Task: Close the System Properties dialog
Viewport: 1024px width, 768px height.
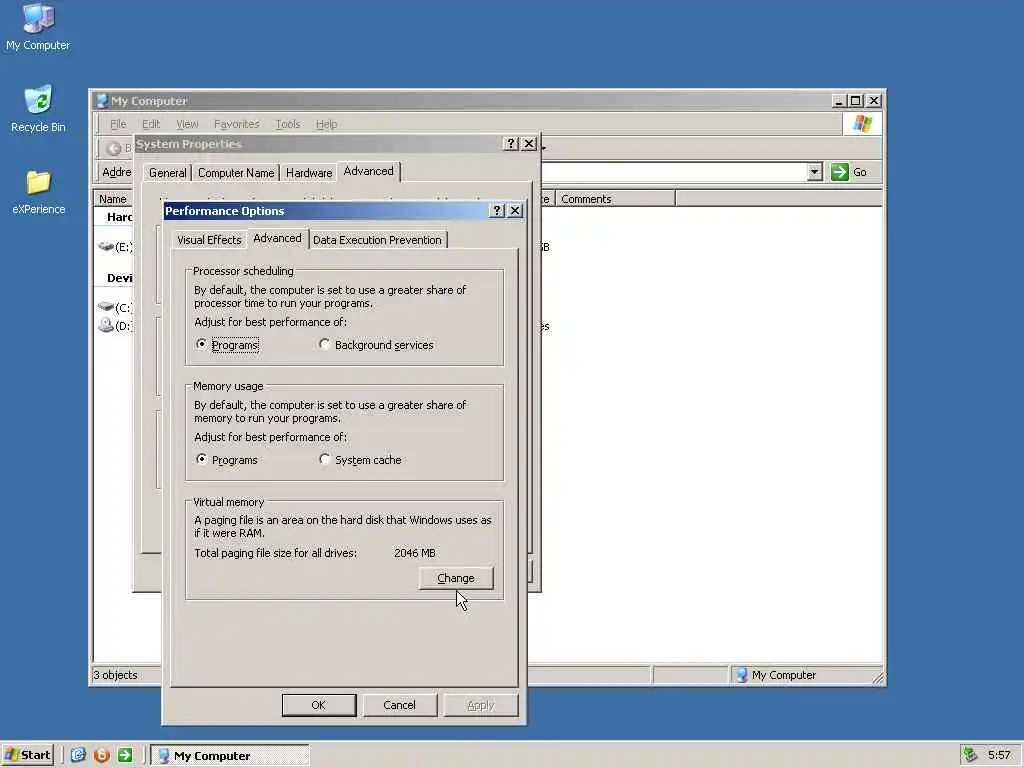Action: pos(530,144)
